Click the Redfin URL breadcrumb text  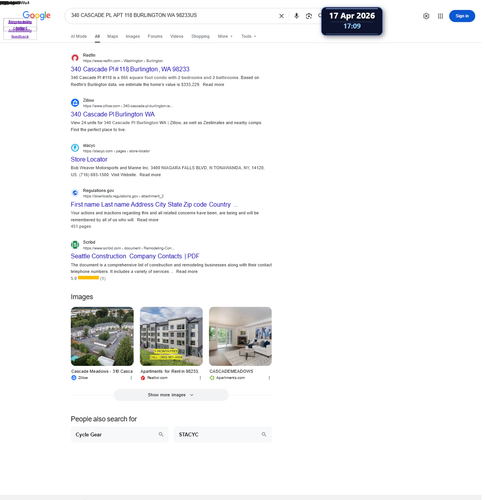click(x=123, y=61)
